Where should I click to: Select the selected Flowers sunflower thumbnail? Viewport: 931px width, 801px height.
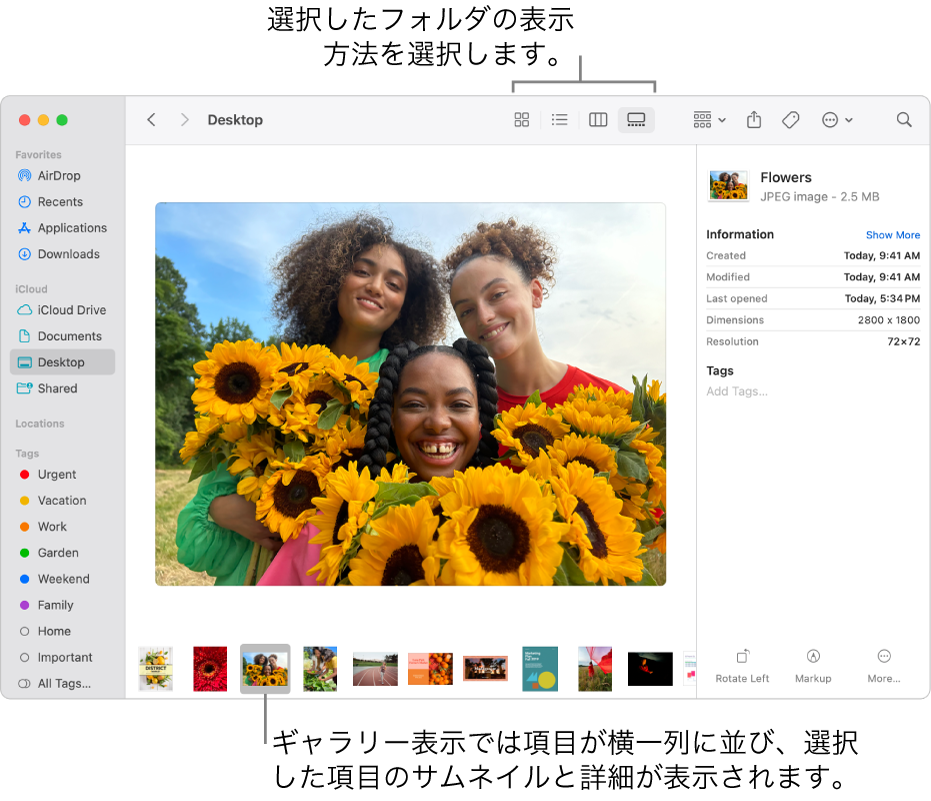(x=265, y=669)
